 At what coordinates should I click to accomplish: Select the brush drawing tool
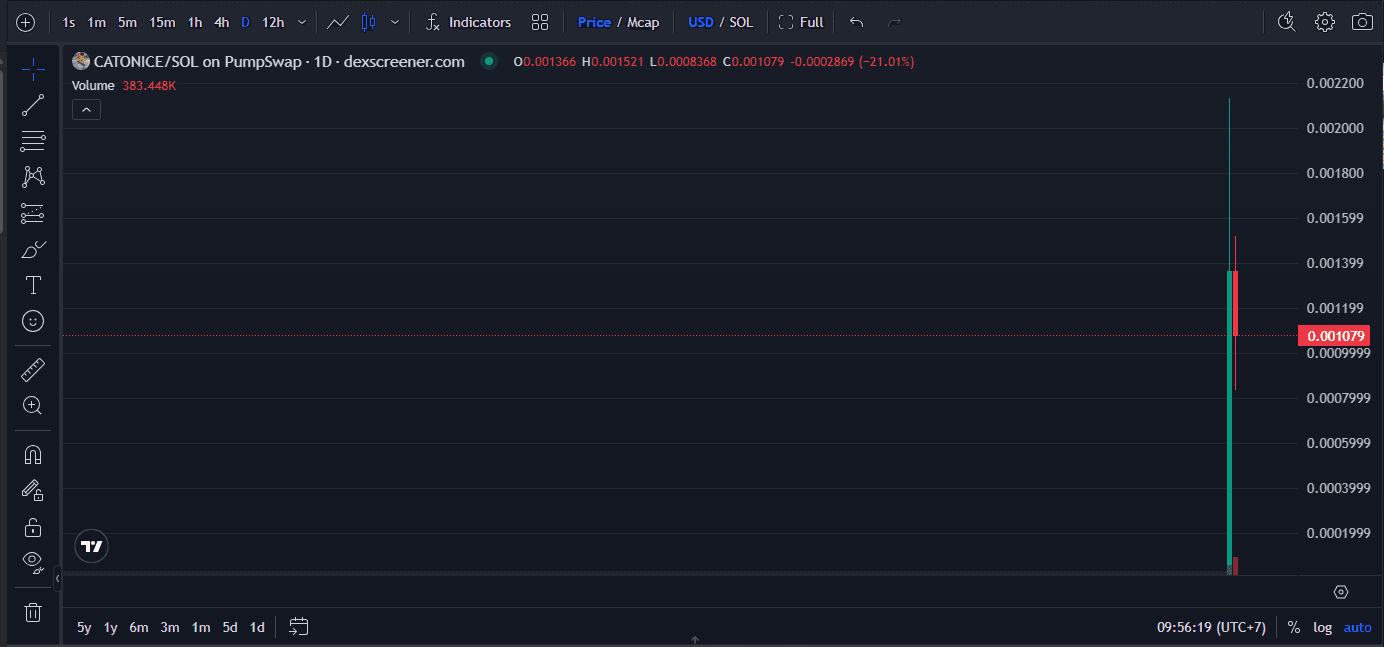coord(33,249)
